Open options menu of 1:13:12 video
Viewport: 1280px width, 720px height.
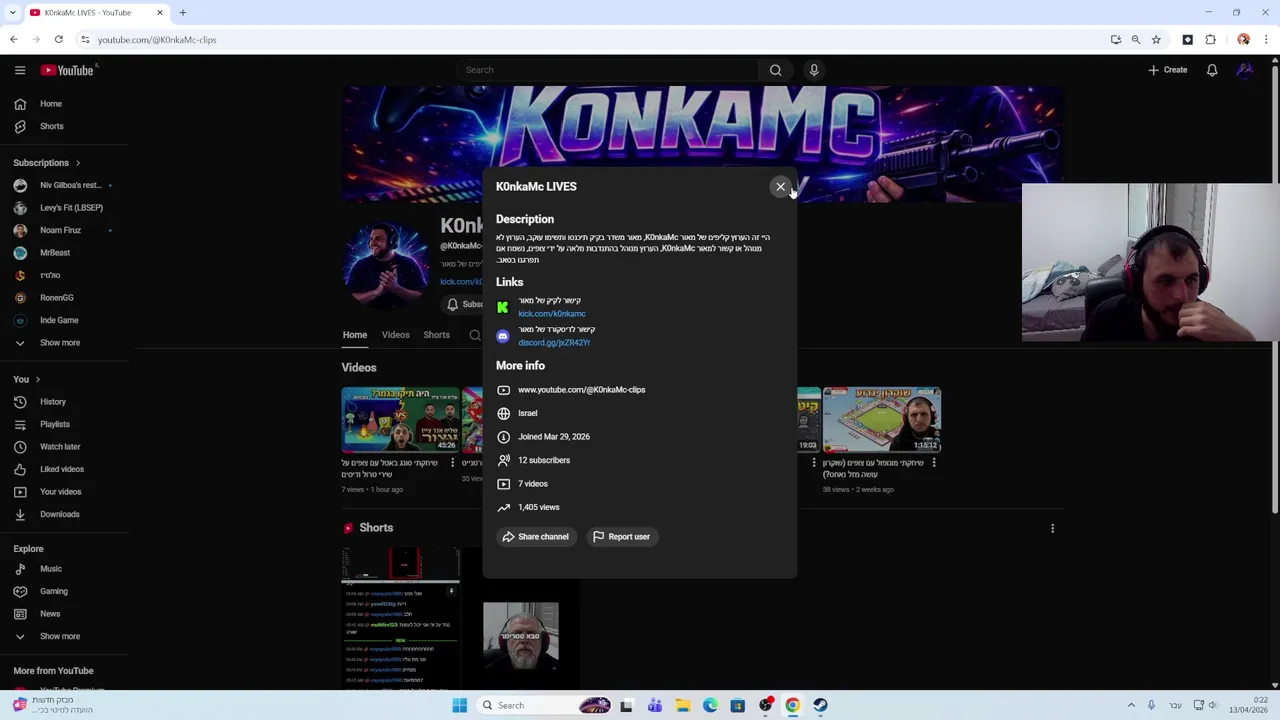tap(934, 463)
